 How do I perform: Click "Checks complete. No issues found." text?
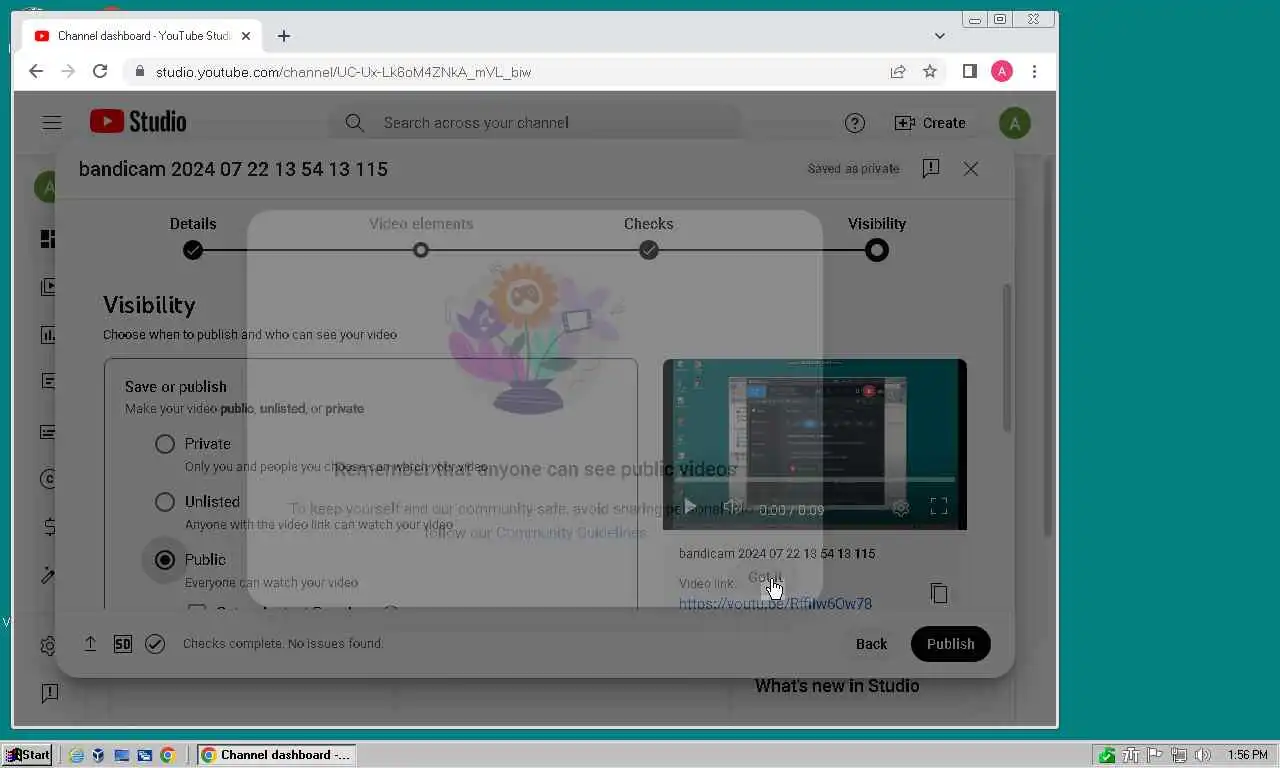pyautogui.click(x=283, y=644)
